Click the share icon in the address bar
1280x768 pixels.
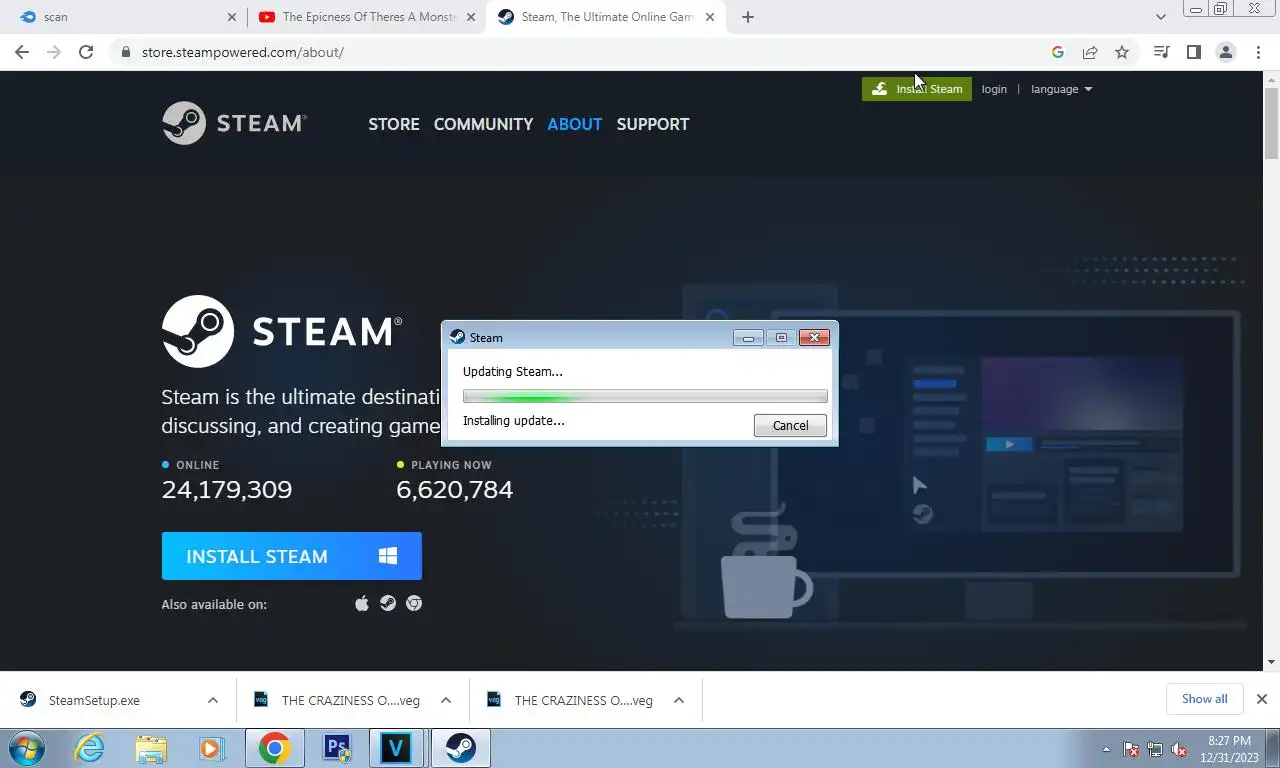(x=1090, y=52)
